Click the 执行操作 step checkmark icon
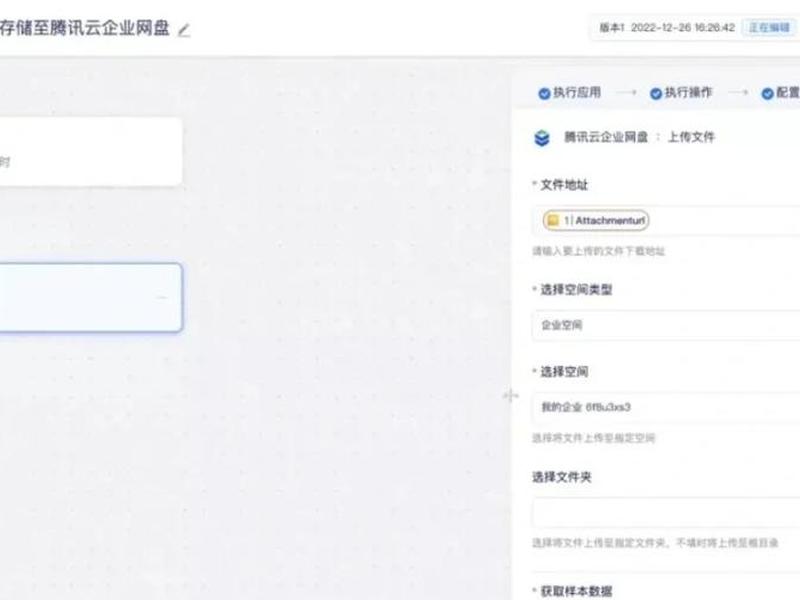 click(656, 93)
